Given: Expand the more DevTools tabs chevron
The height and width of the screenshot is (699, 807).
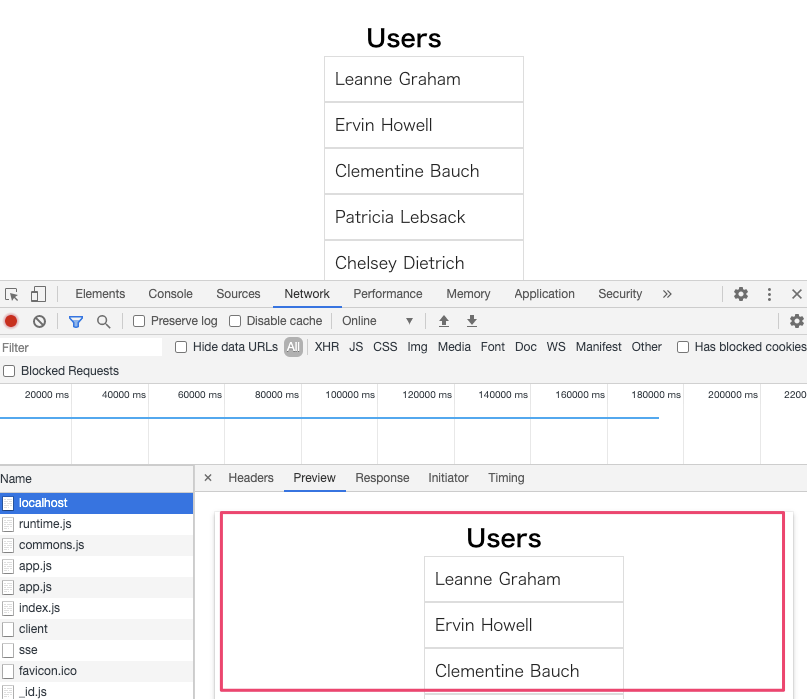Looking at the screenshot, I should pos(667,294).
